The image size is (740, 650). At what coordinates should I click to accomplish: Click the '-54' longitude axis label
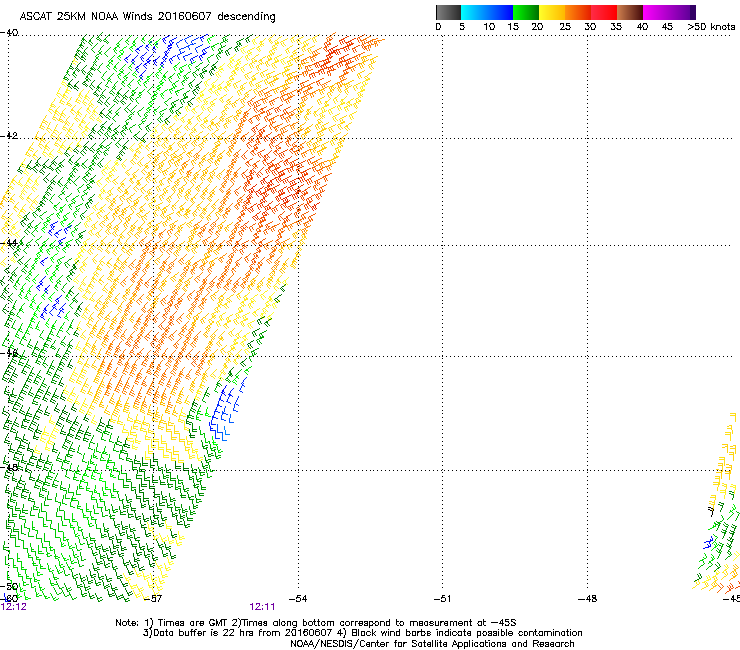click(x=298, y=599)
